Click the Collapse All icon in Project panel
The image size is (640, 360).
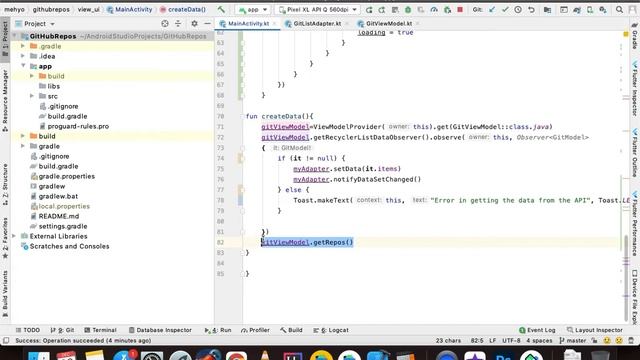(x=178, y=24)
